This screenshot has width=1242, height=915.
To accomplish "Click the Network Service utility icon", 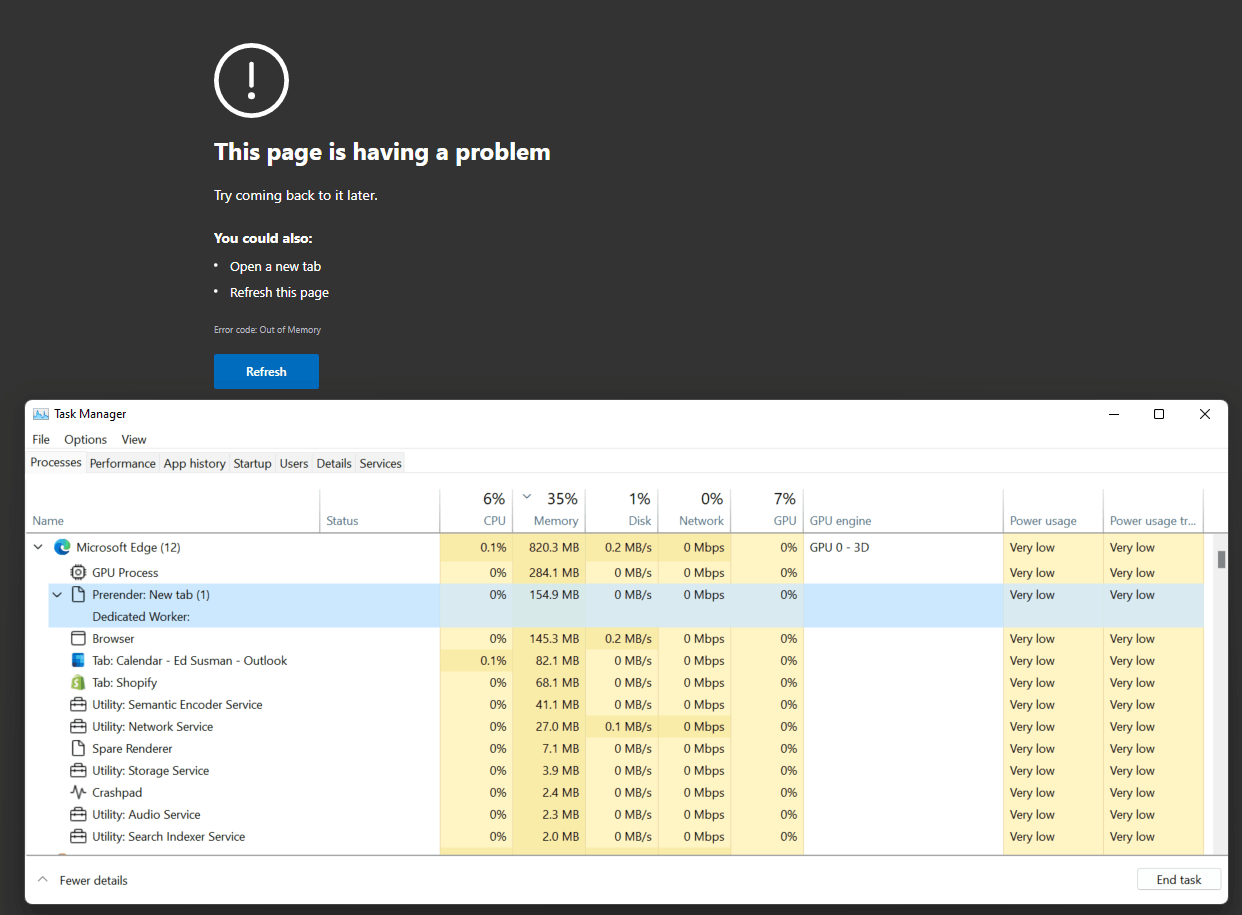I will pyautogui.click(x=77, y=726).
